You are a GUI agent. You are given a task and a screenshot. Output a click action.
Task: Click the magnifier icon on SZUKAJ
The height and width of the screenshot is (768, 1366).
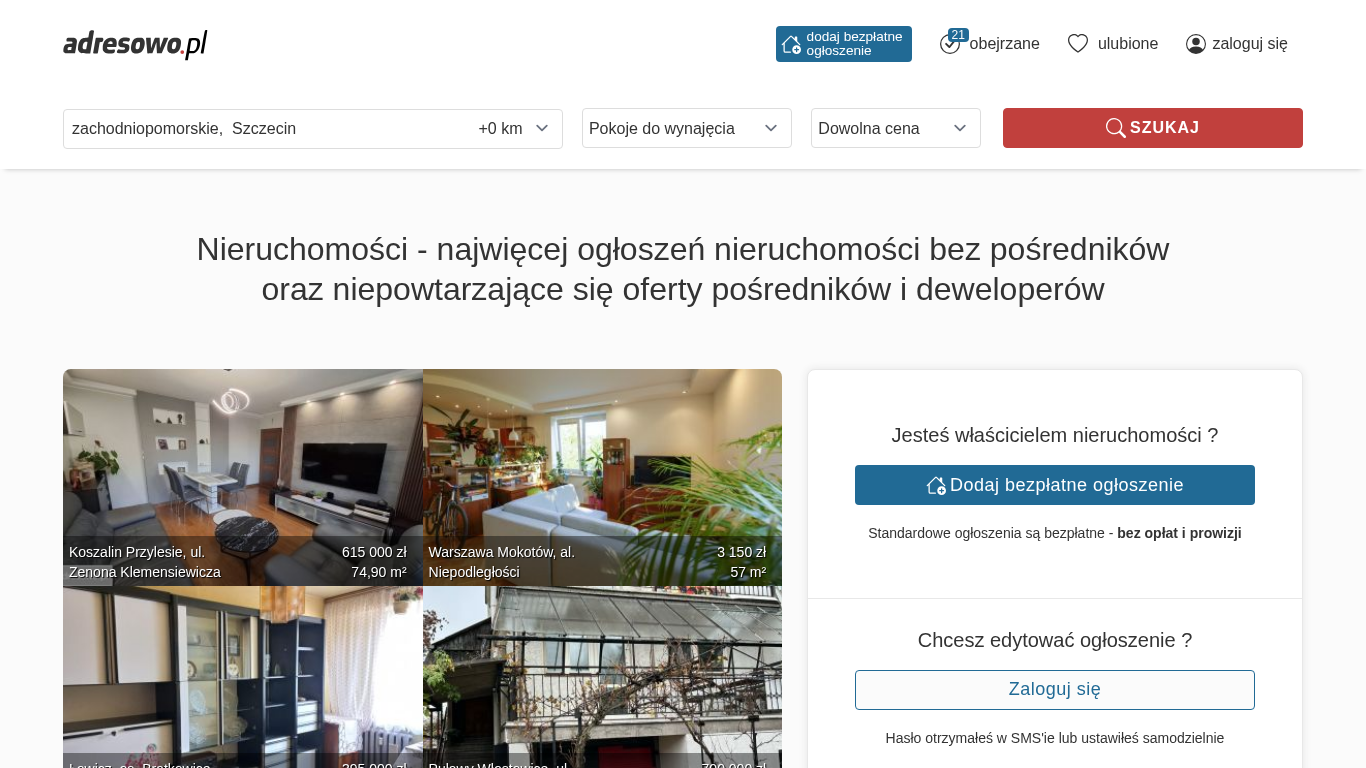(x=1115, y=128)
